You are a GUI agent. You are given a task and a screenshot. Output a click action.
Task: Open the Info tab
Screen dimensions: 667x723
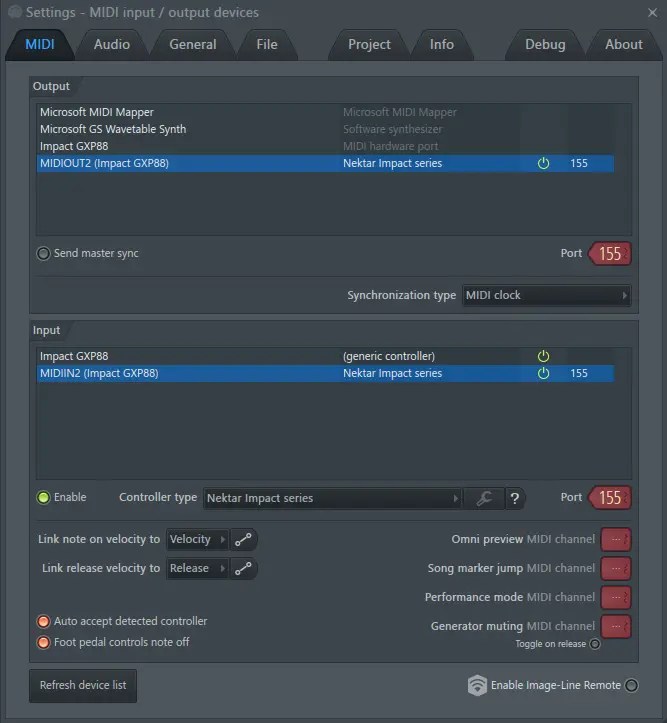[442, 44]
